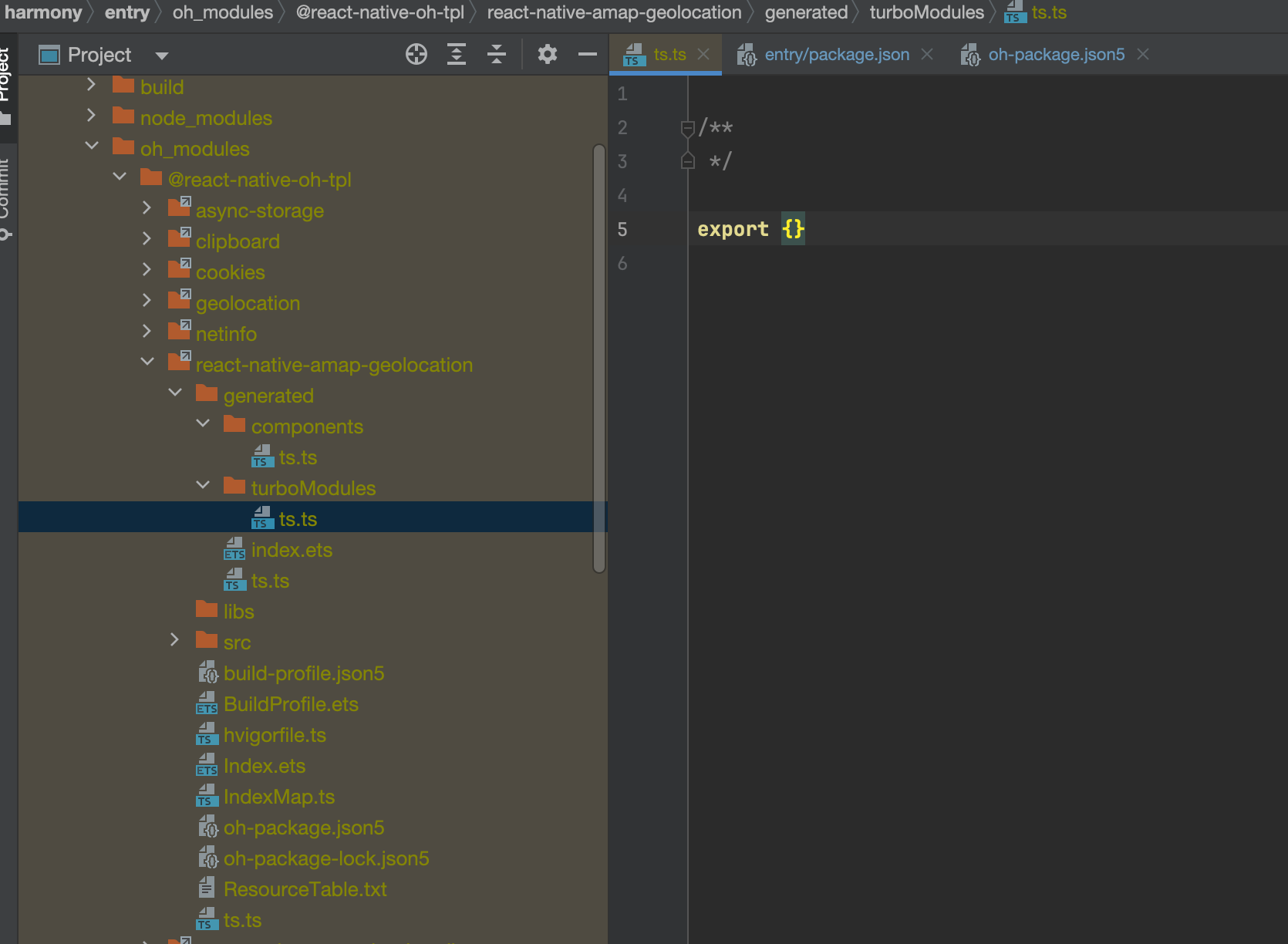This screenshot has width=1288, height=944.
Task: Open the Project vertical side tab
Action: pyautogui.click(x=6, y=85)
